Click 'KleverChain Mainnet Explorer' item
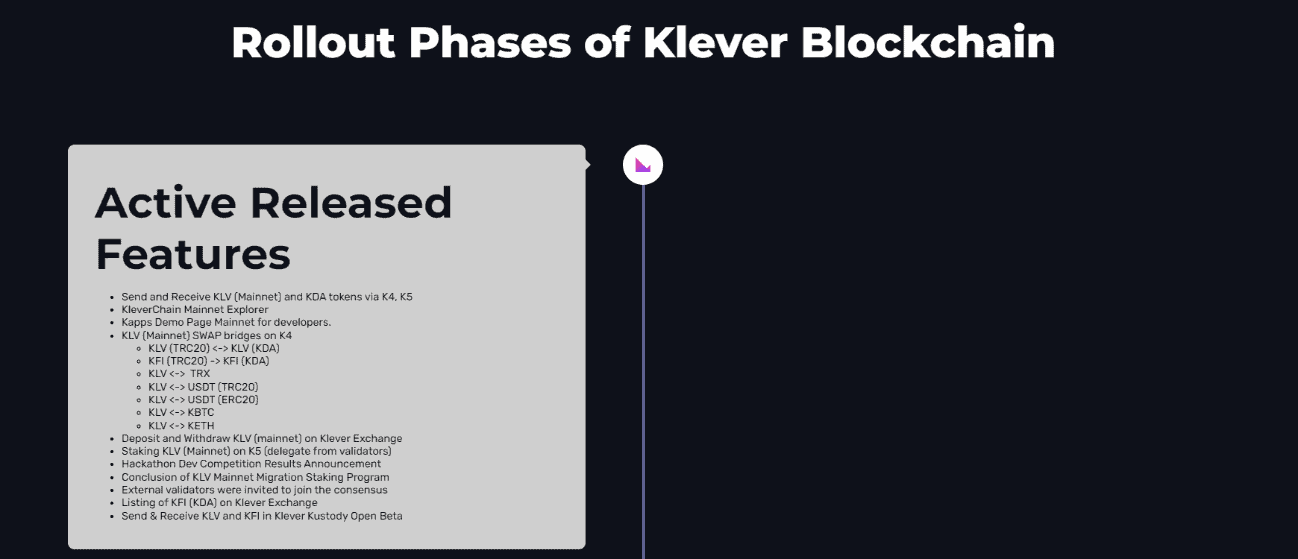Image resolution: width=1298 pixels, height=559 pixels. click(x=195, y=310)
